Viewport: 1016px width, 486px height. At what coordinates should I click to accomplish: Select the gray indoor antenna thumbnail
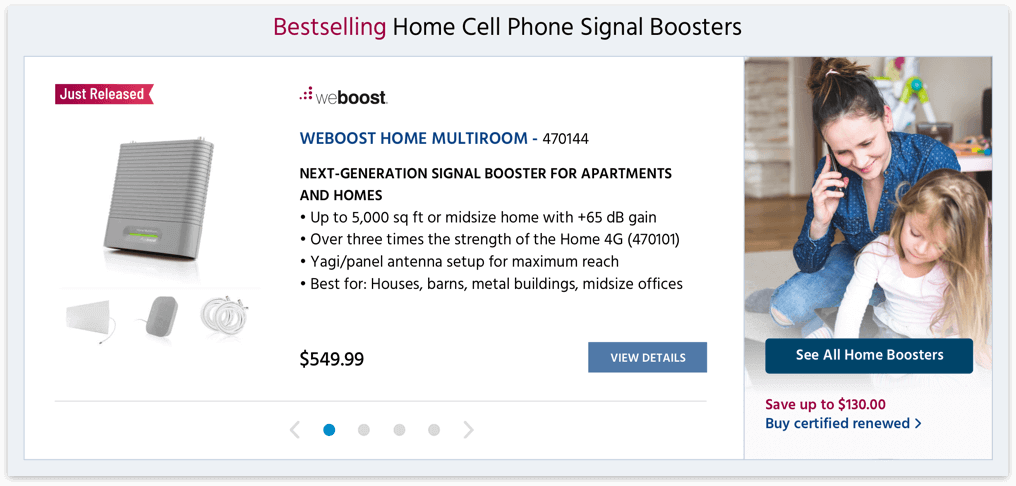[x=158, y=316]
